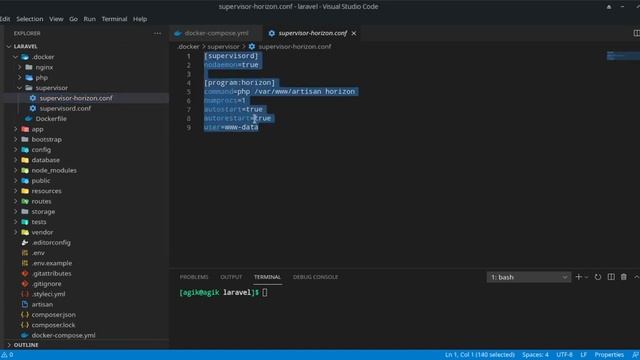
Task: Select the 1: bash terminal dropdown
Action: tap(529, 277)
